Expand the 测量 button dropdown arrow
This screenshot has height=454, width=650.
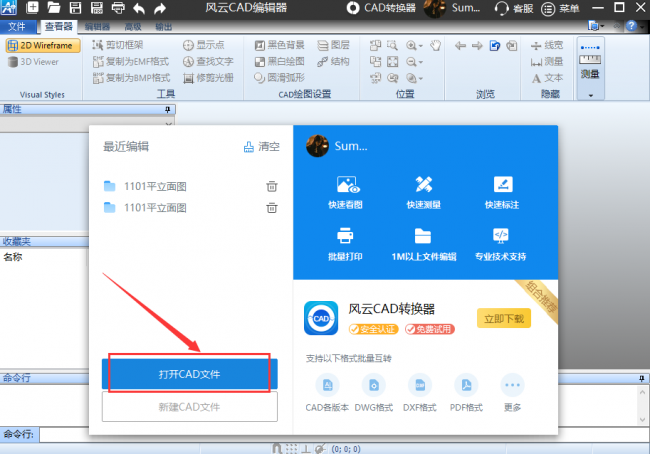591,95
